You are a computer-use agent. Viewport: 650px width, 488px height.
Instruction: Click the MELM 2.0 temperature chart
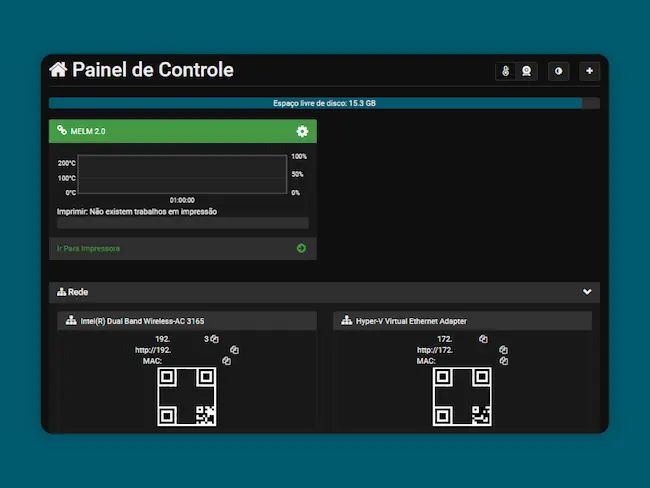tap(182, 174)
